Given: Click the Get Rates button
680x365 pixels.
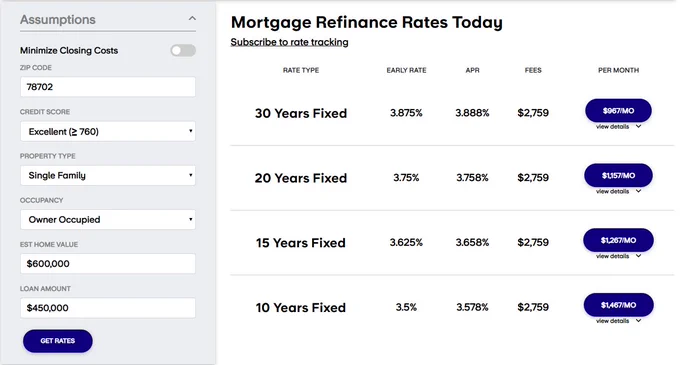Looking at the screenshot, I should point(58,341).
